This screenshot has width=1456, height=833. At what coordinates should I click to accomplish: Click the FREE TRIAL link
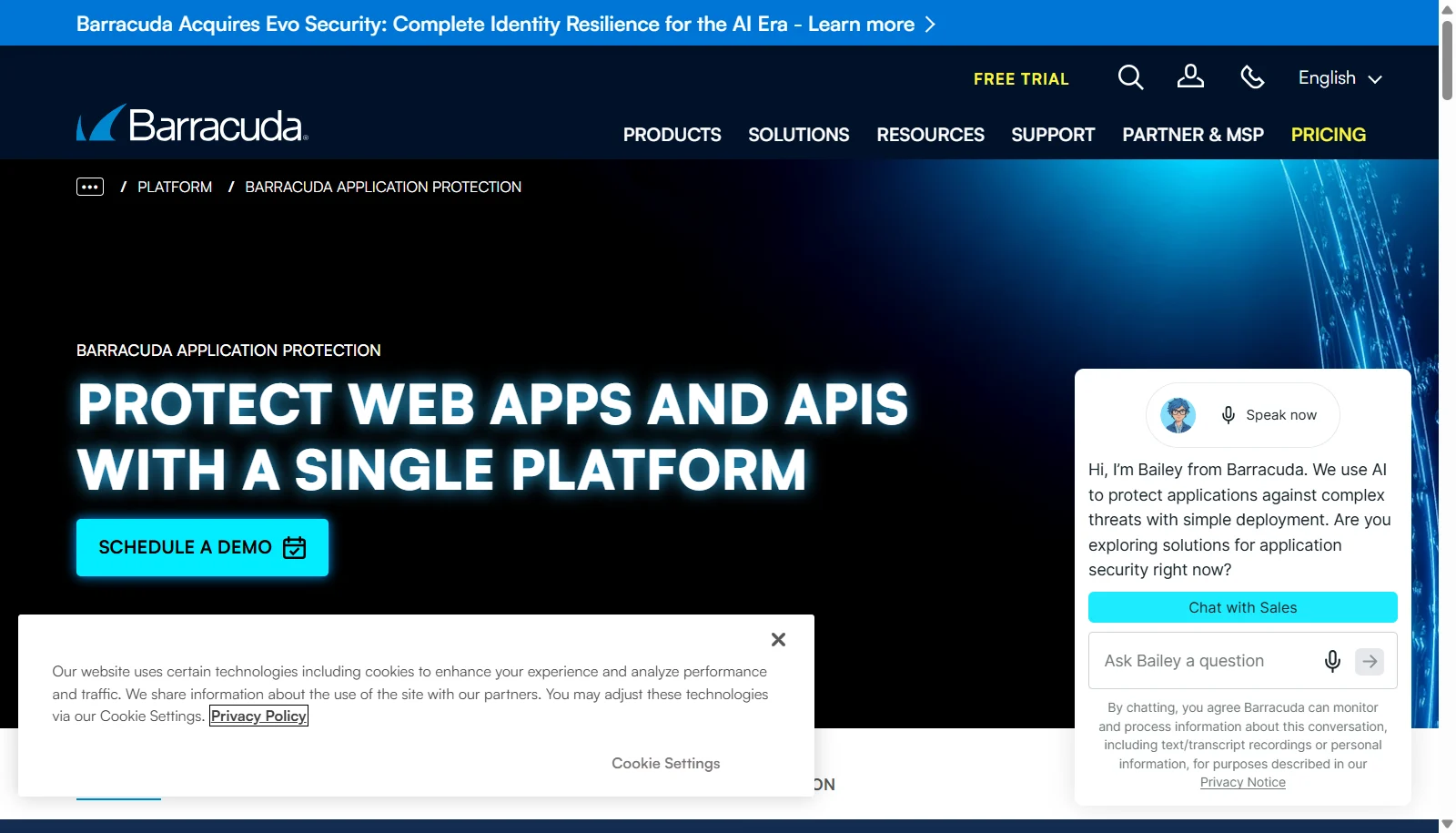1021,79
